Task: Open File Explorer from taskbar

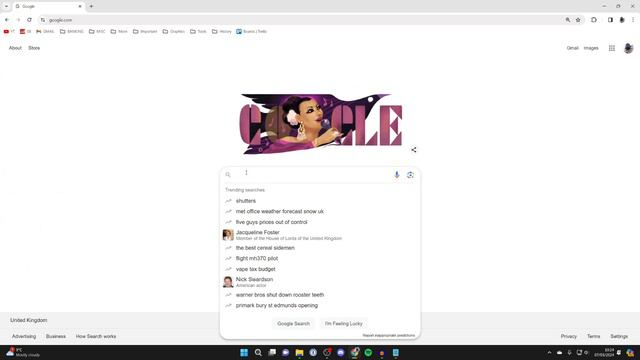Action: (299, 353)
